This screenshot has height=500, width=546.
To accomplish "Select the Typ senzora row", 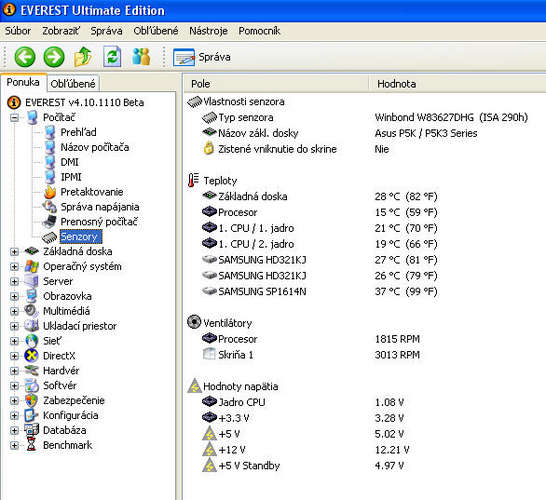I will (365, 117).
